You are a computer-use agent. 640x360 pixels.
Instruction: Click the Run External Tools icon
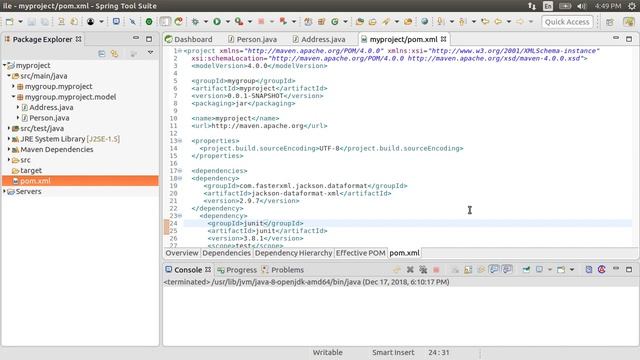pyautogui.click(x=239, y=22)
